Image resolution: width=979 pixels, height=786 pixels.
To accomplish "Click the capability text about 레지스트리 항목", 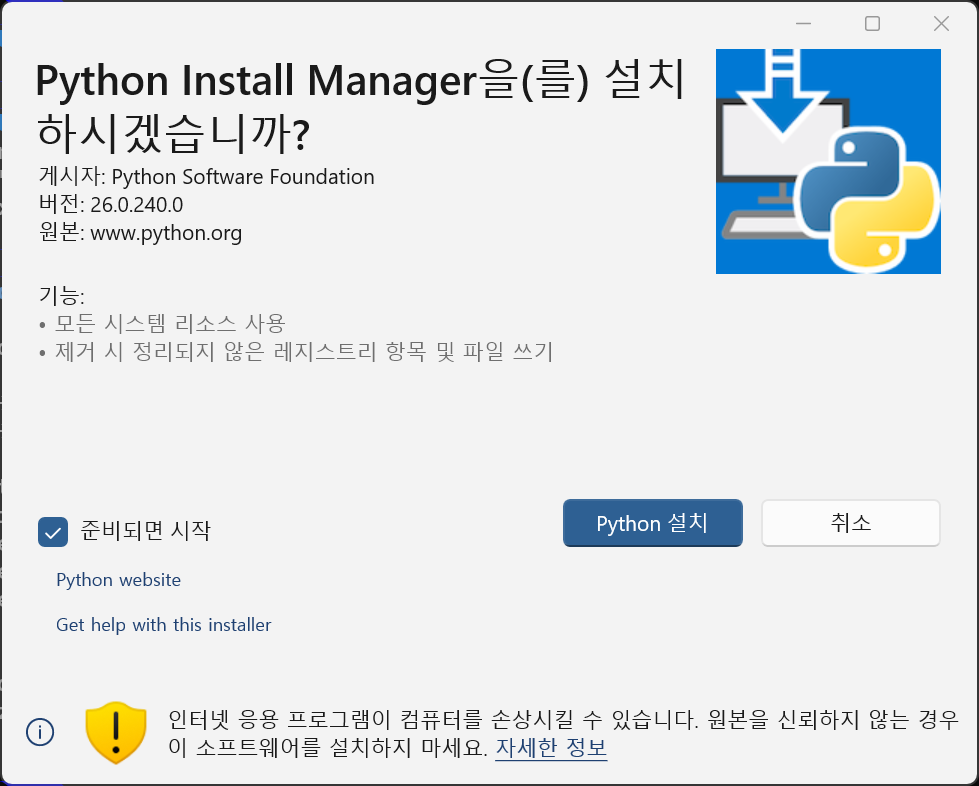I will click(304, 351).
